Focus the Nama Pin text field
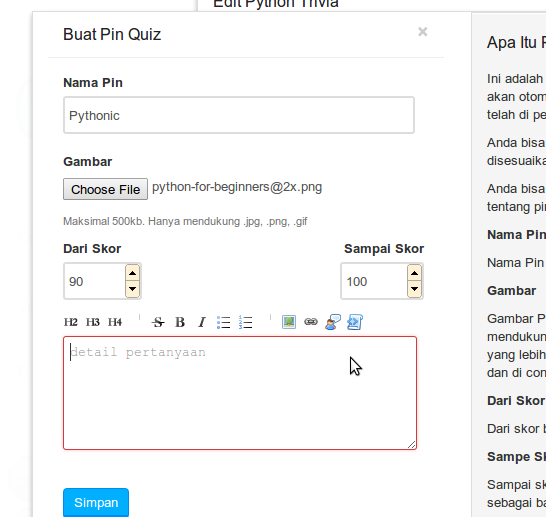Screen dimensions: 546x517 click(x=239, y=115)
